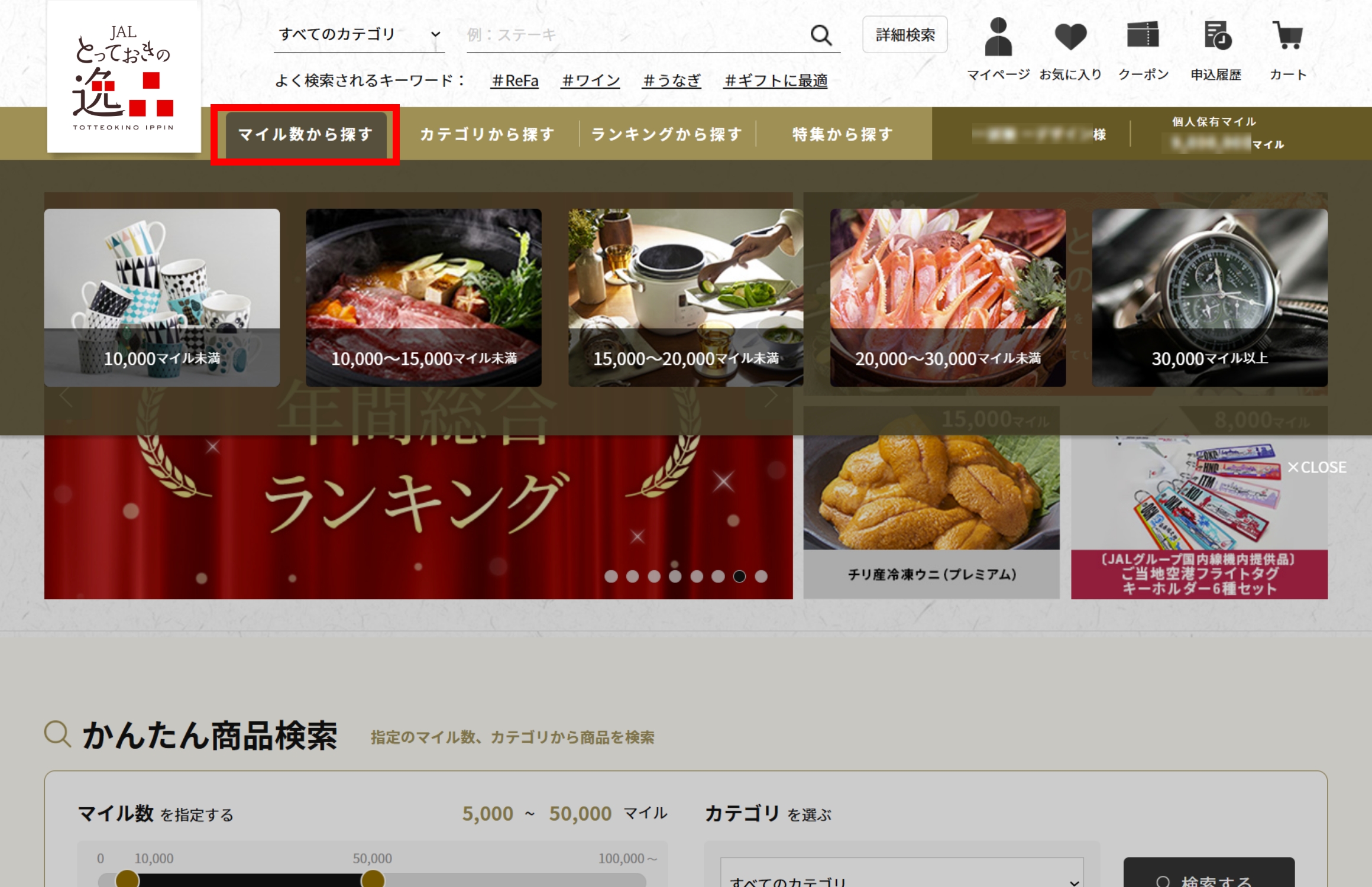Image resolution: width=1372 pixels, height=887 pixels.
Task: Choose 10,000〜15,000マイル未満 beef card
Action: (423, 297)
